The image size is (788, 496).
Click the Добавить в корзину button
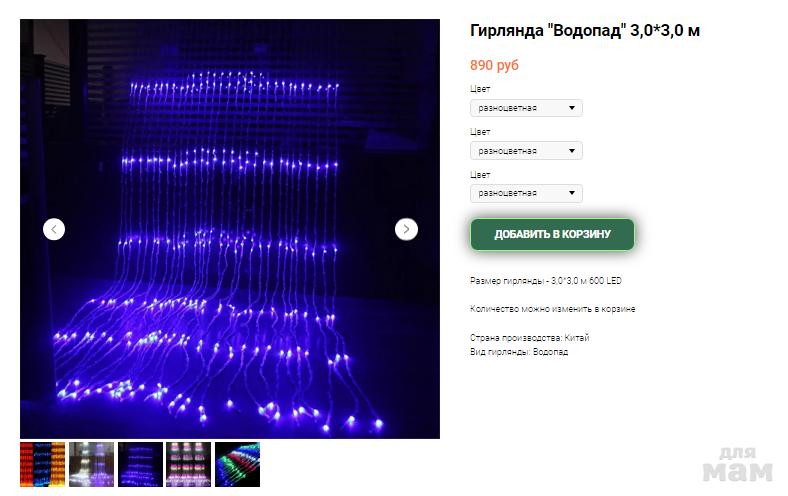(552, 234)
